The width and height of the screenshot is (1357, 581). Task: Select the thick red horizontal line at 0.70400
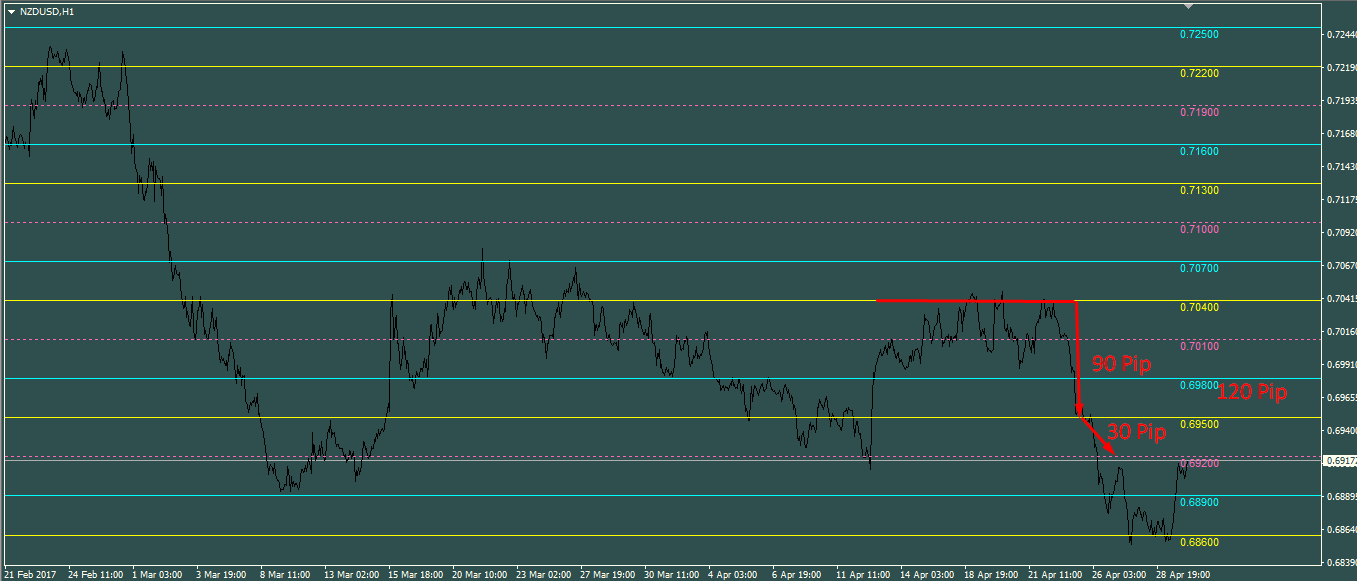pyautogui.click(x=975, y=300)
